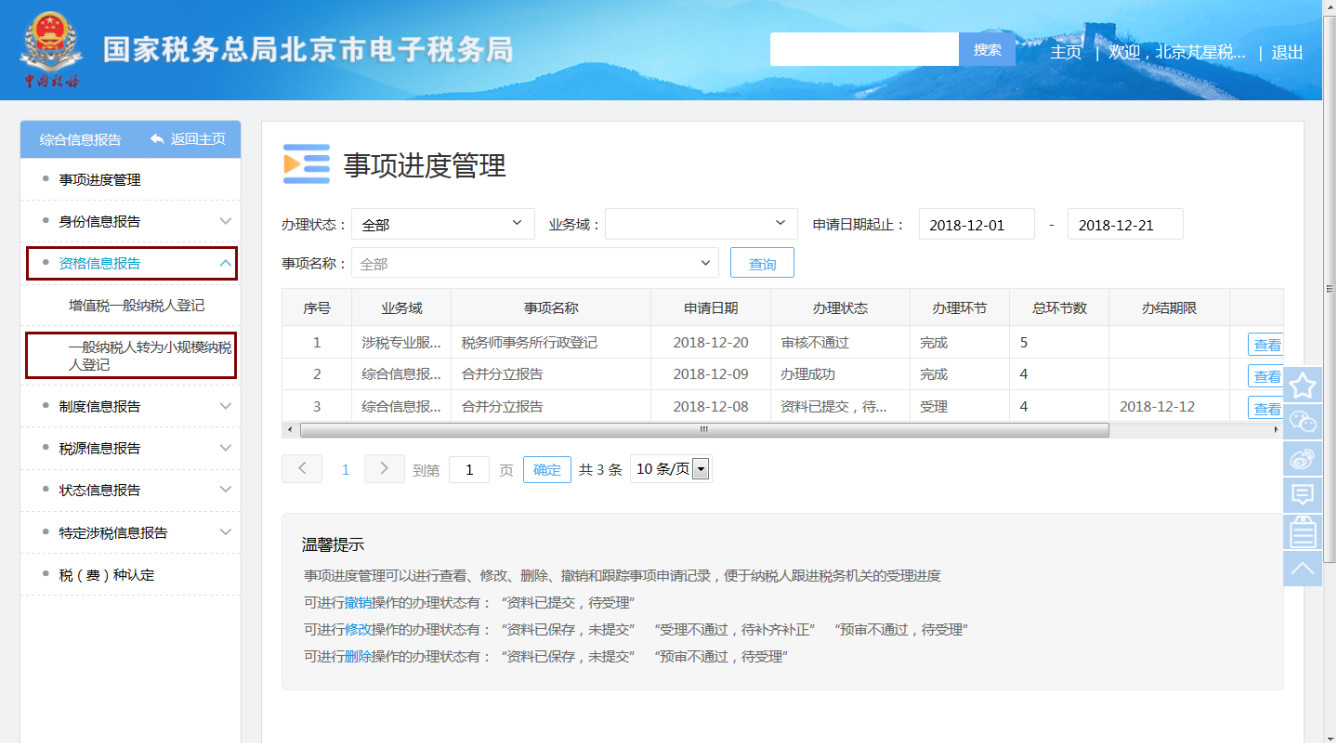Click the 中国税务 emblem logo
The width and height of the screenshot is (1336, 743).
click(50, 50)
